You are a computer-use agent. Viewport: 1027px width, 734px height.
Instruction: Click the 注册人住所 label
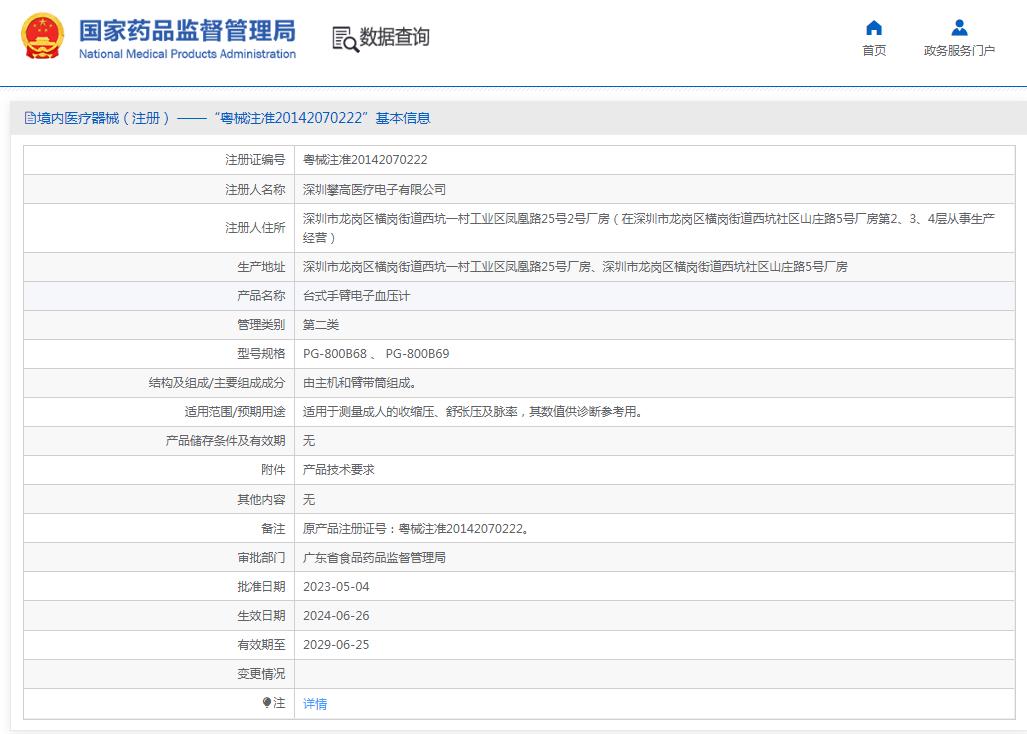(x=255, y=228)
